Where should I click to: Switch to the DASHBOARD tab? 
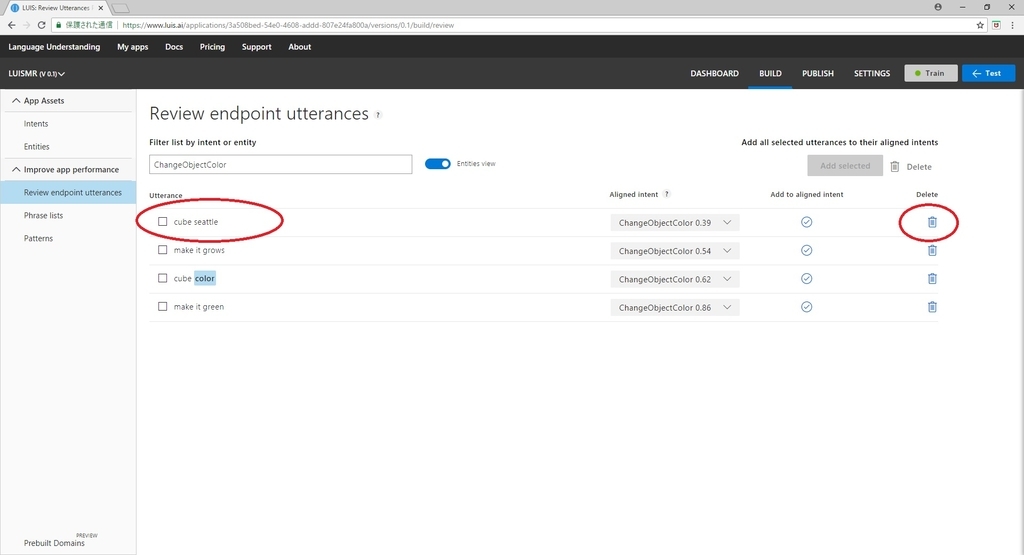[714, 73]
